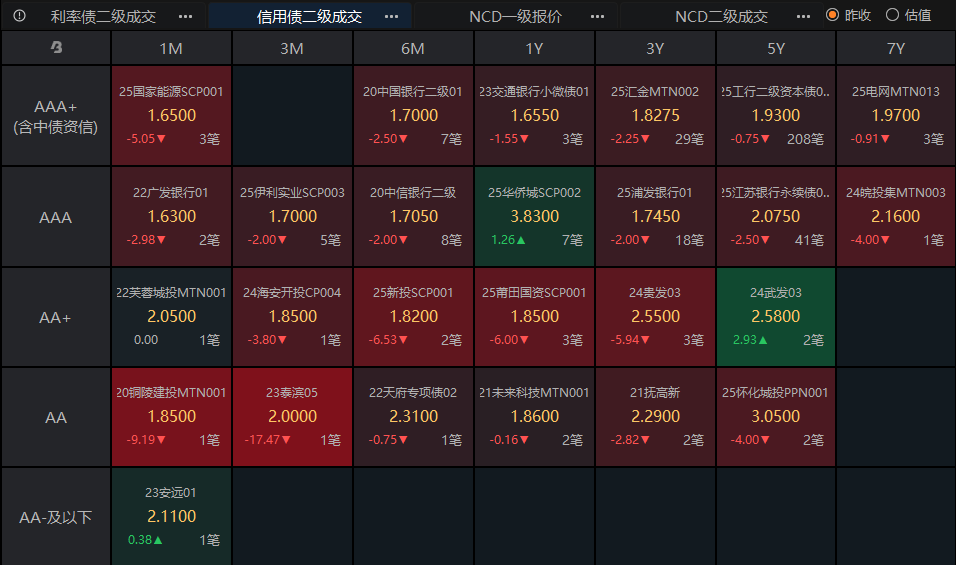The width and height of the screenshot is (956, 565).
Task: Open the green 25华侨城SCP002 cell
Action: pos(534,217)
